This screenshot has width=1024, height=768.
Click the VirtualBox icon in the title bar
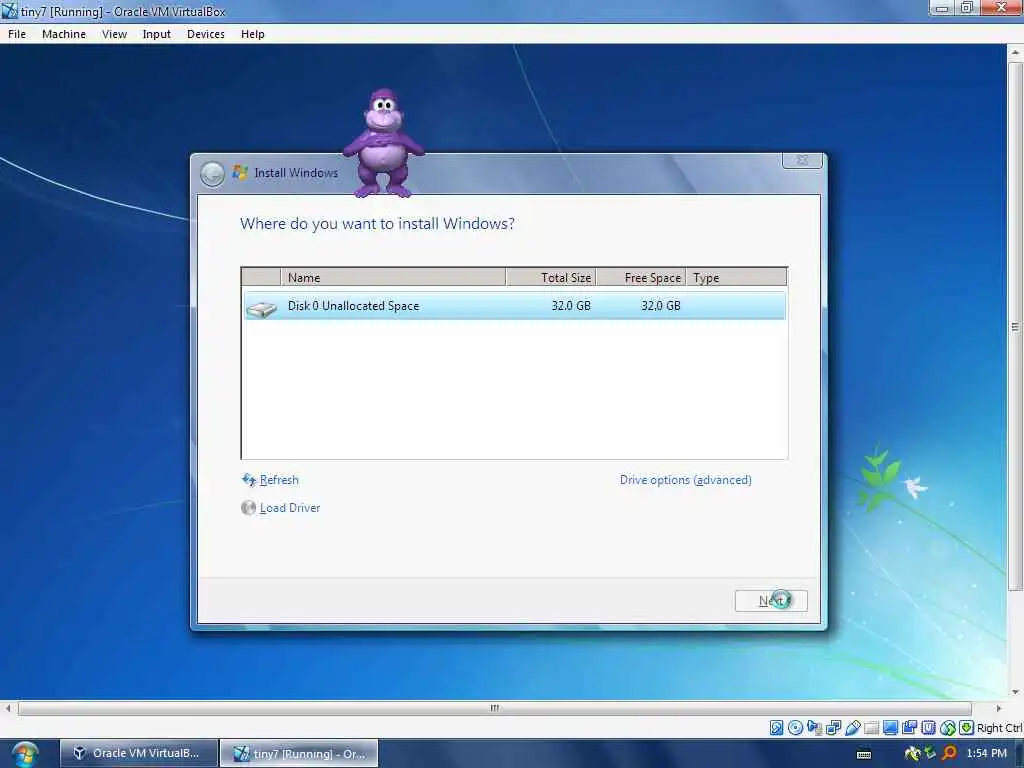tap(9, 11)
